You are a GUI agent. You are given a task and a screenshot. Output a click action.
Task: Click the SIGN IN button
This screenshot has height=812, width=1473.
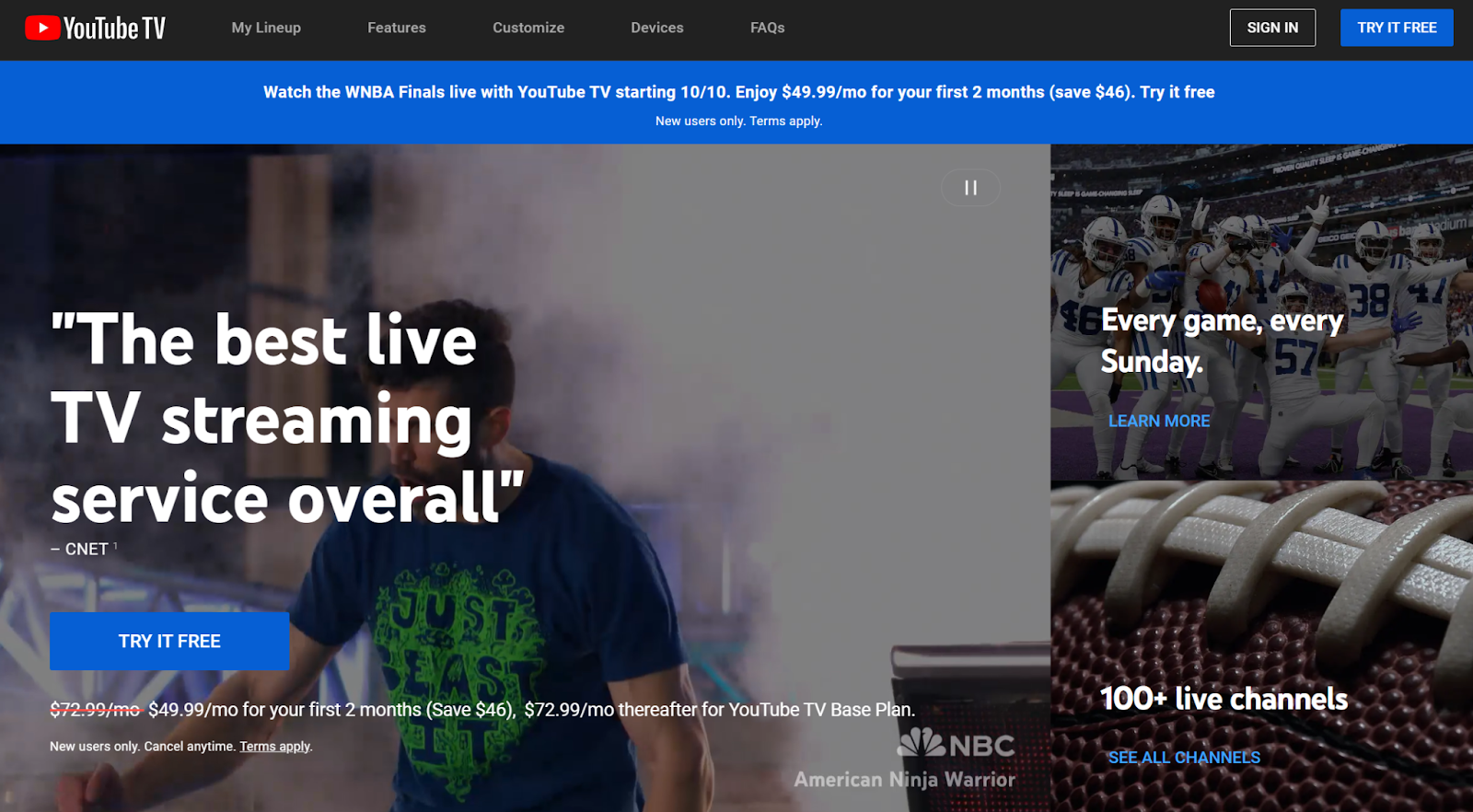[1272, 28]
